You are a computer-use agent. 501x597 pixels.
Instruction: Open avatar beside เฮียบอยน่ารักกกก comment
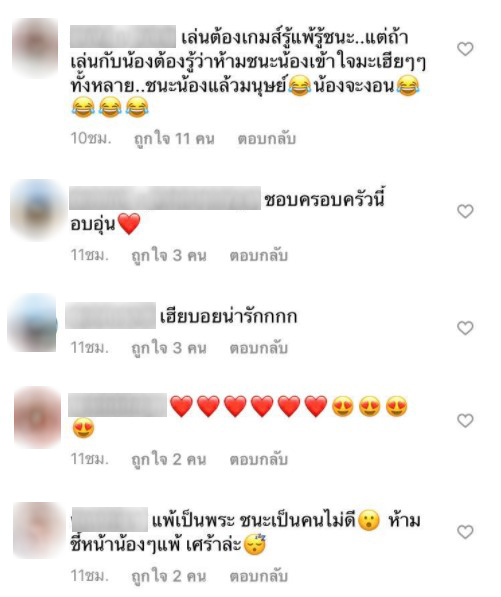pyautogui.click(x=32, y=323)
